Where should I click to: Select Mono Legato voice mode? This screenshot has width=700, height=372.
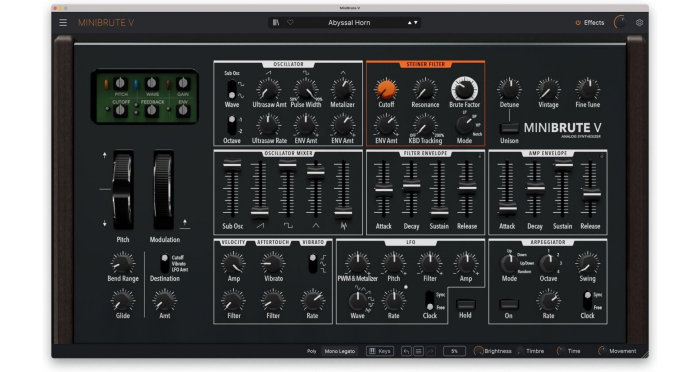coord(340,351)
